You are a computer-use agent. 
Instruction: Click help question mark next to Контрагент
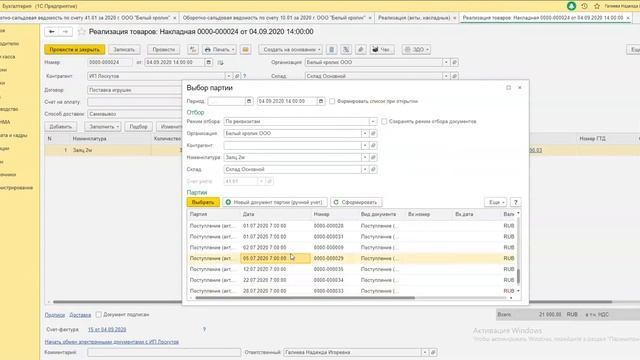pyautogui.click(x=244, y=76)
